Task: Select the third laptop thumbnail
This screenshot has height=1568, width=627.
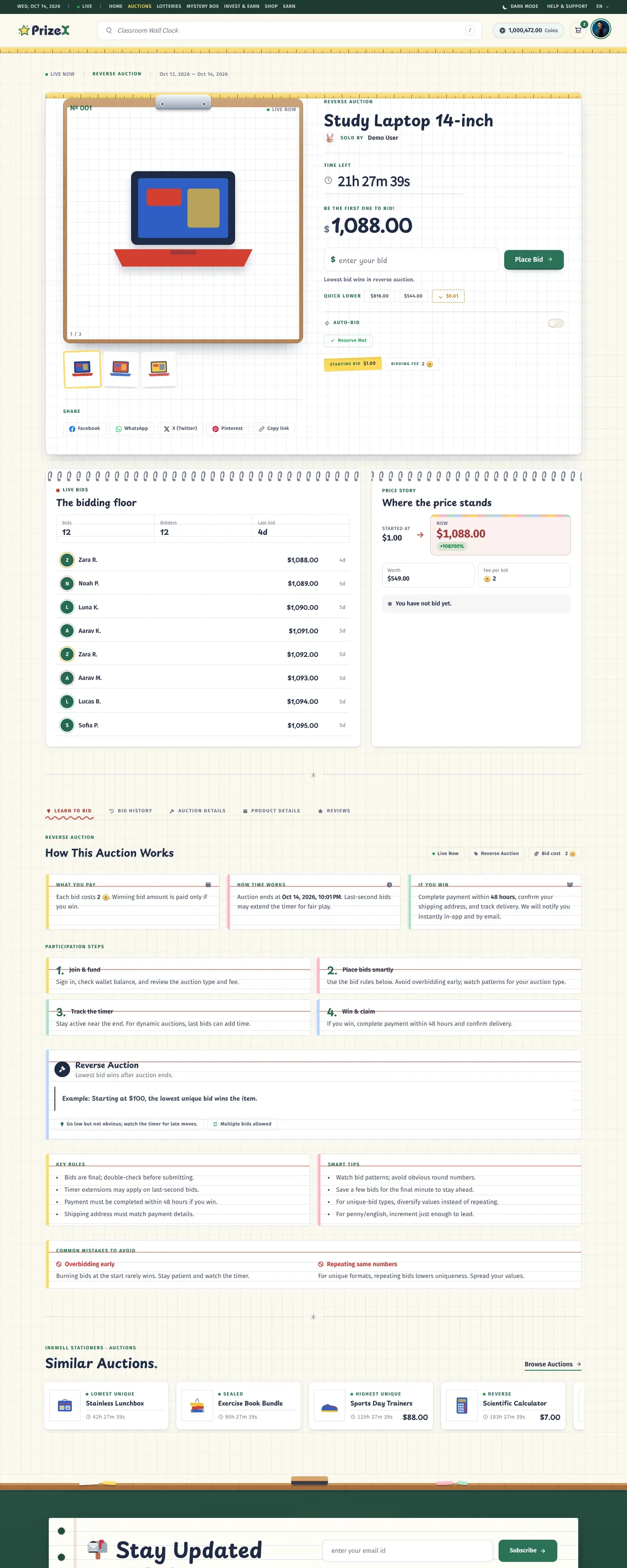Action: point(159,369)
